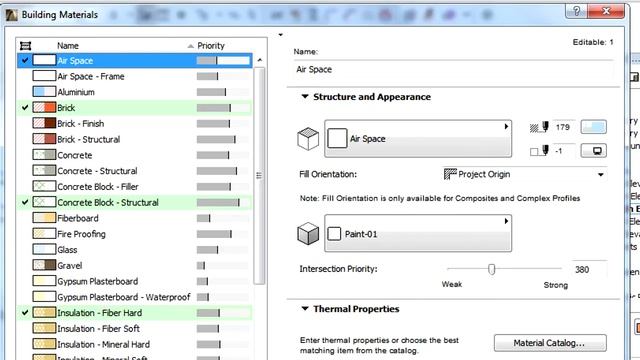The height and width of the screenshot is (360, 640).
Task: Click the window background pen button
Action: pos(593,151)
